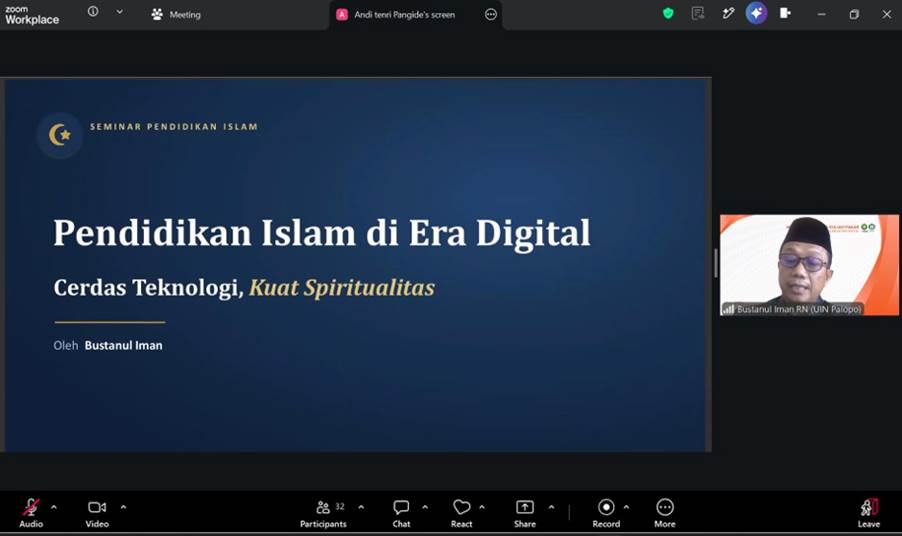Toggle the side panel icon
The image size is (902, 536).
(x=785, y=13)
